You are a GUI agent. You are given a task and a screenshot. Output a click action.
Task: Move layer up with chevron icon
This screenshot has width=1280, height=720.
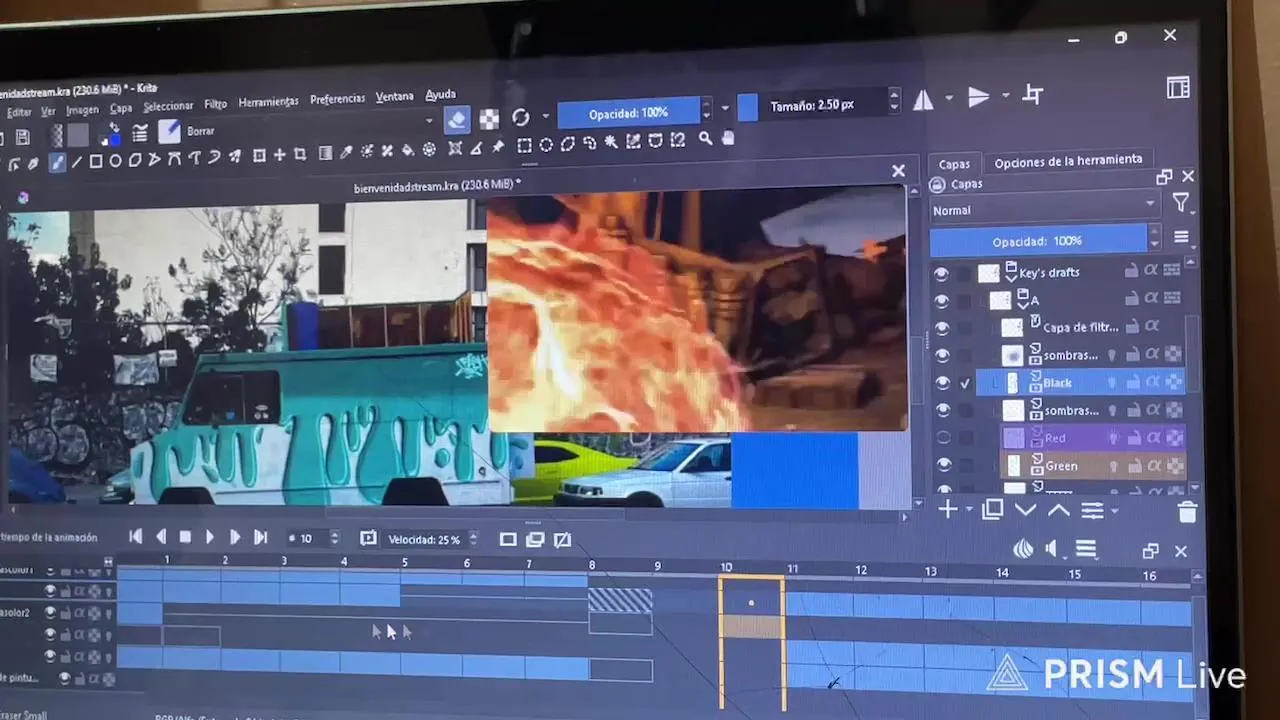(x=1058, y=510)
